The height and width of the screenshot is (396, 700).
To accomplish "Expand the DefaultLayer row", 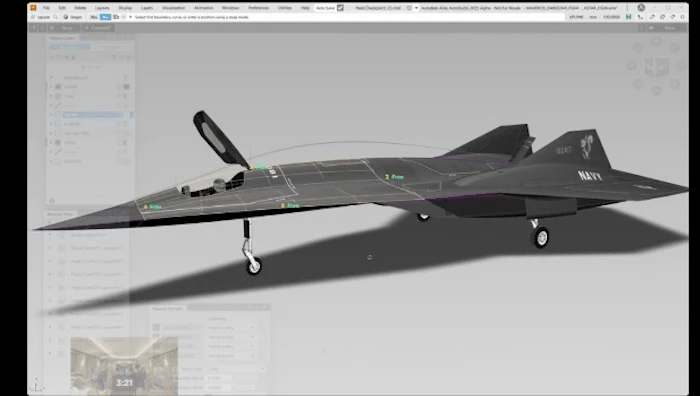I will (x=51, y=77).
